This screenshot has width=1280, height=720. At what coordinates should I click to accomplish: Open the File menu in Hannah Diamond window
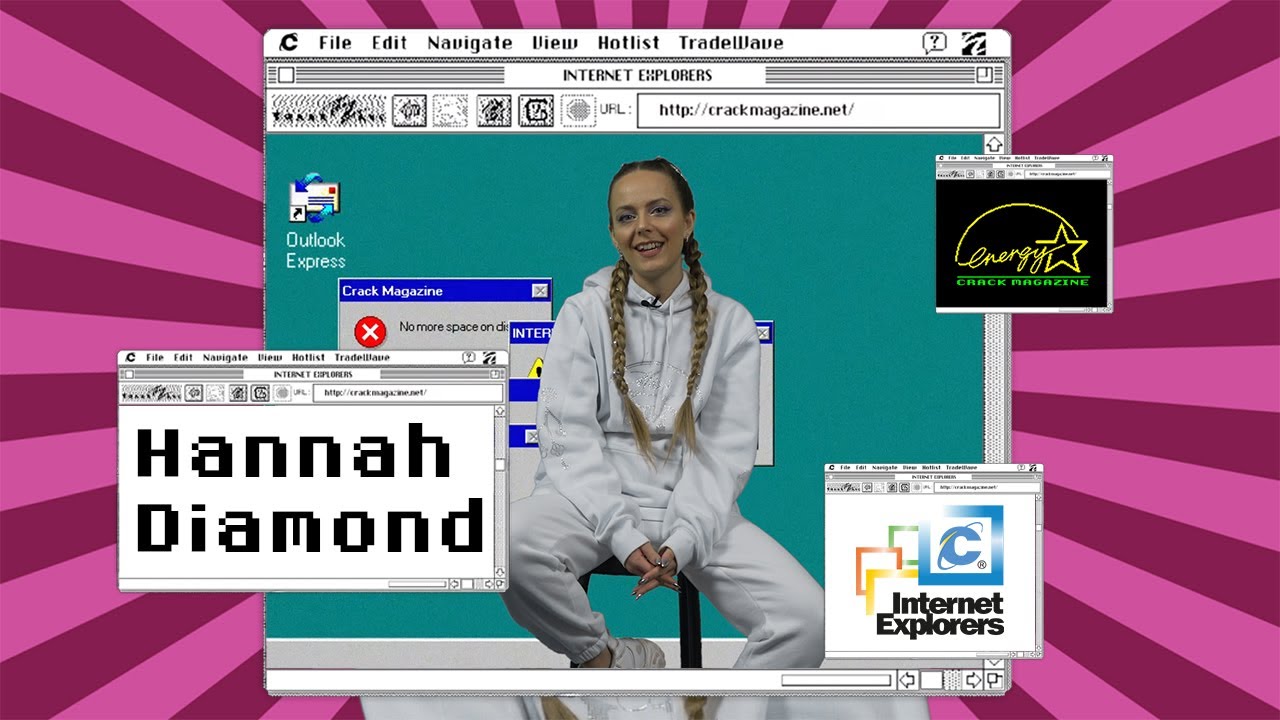point(154,357)
